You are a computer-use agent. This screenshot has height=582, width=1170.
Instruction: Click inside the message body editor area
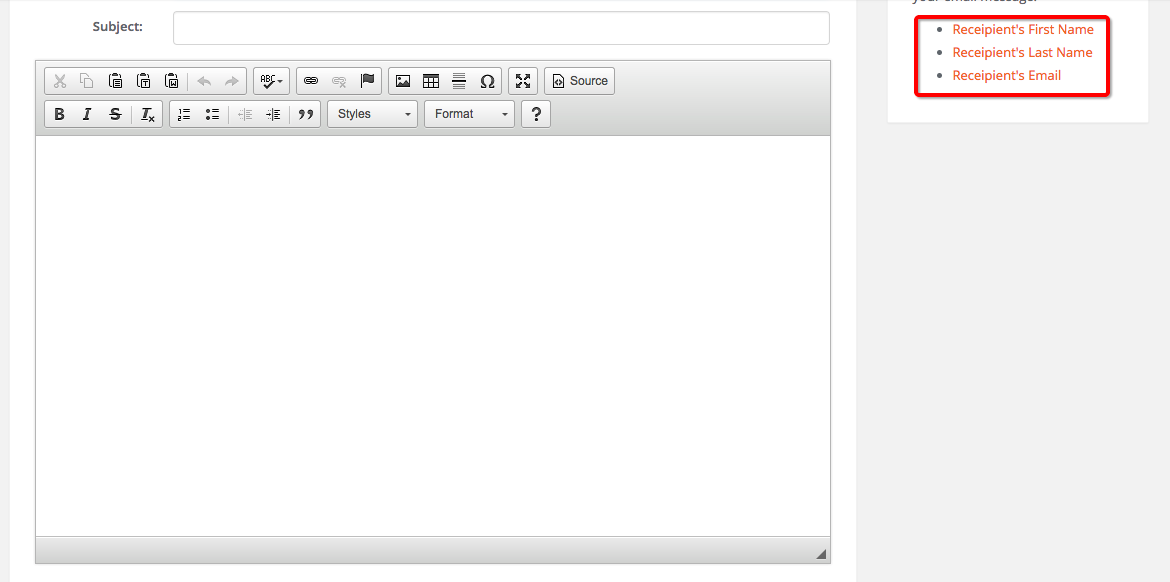[433, 336]
